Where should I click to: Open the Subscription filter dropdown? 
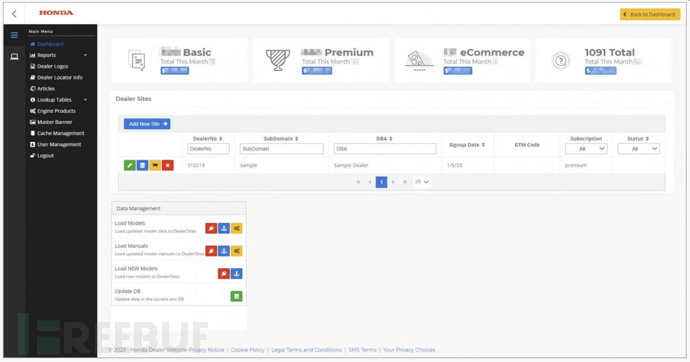(586, 149)
